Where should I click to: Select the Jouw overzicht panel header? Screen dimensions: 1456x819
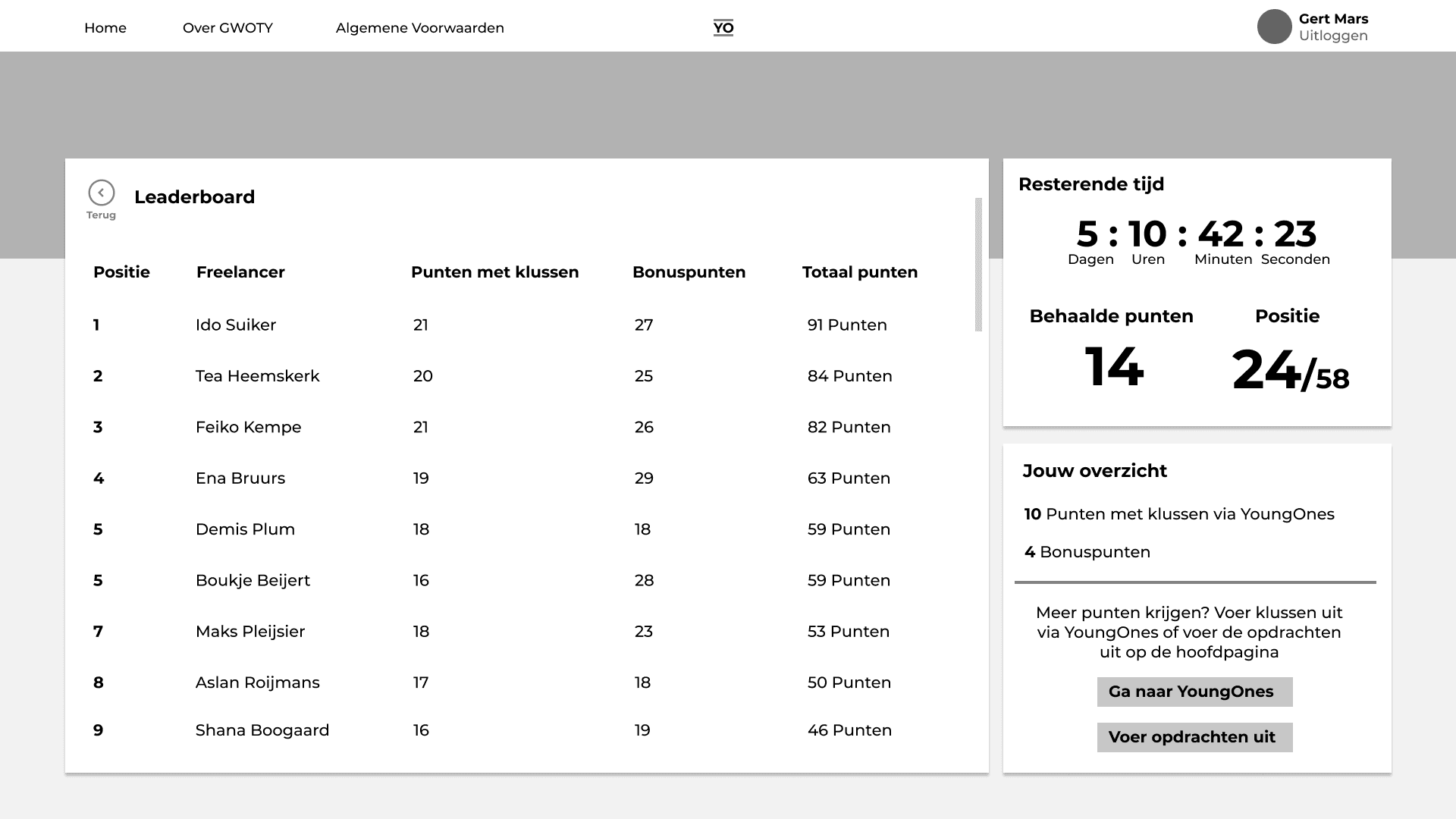(x=1095, y=471)
